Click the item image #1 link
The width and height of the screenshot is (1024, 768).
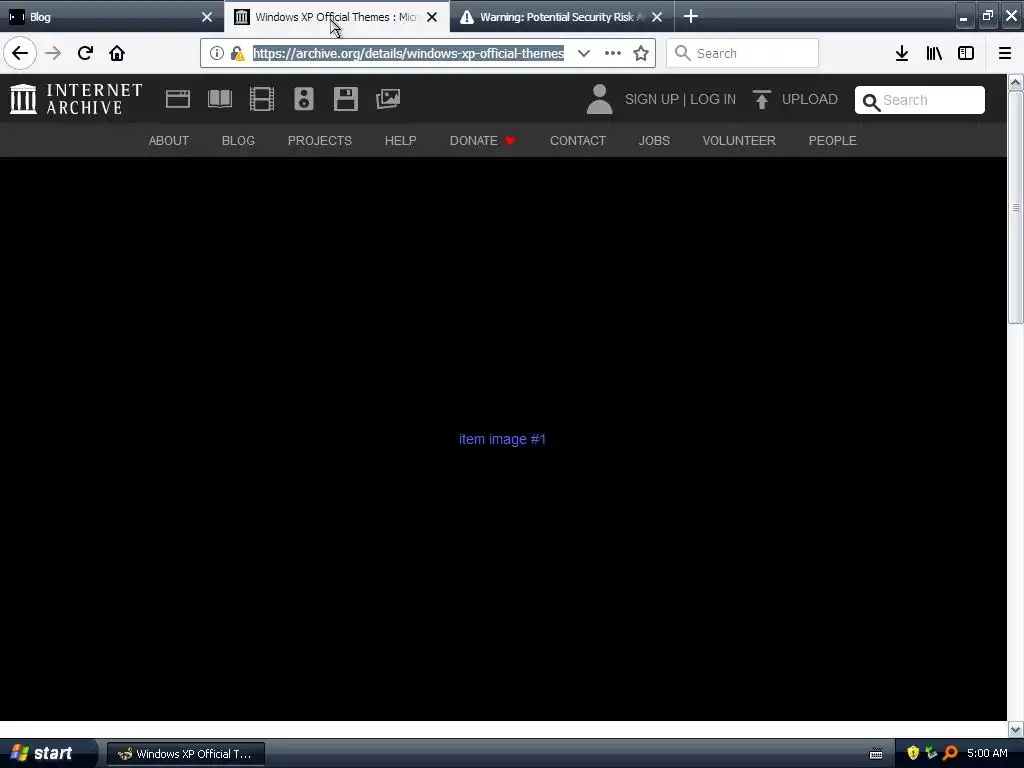point(502,439)
